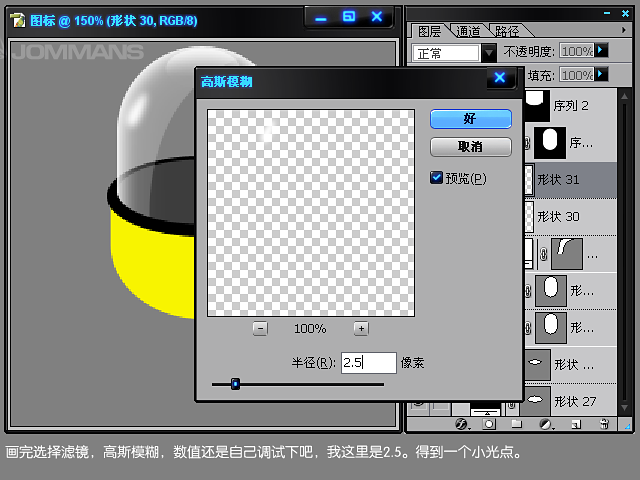Click the curved shape vector mask thumbnail
Screen dimensions: 640x480
point(567,254)
